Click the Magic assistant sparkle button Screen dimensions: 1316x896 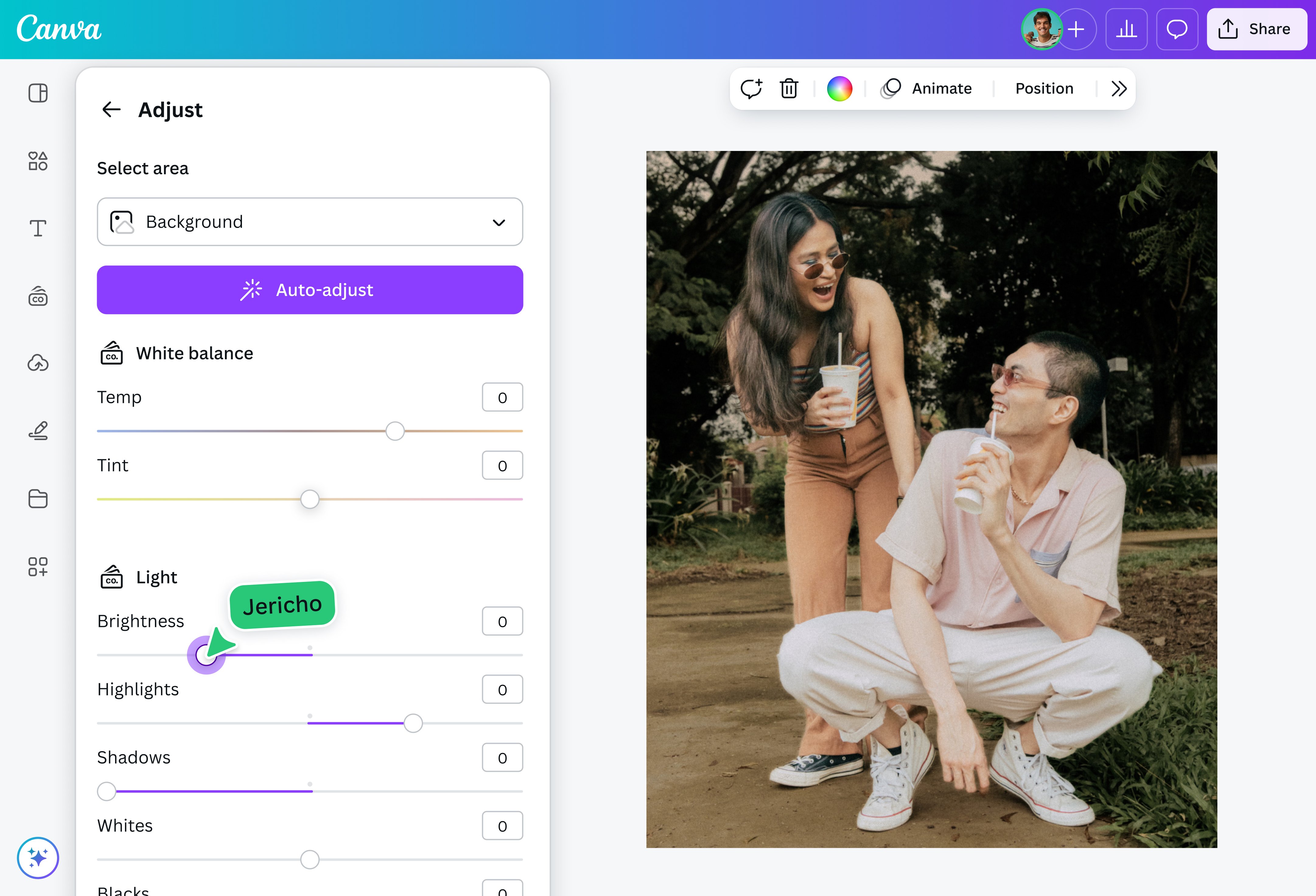click(x=38, y=857)
